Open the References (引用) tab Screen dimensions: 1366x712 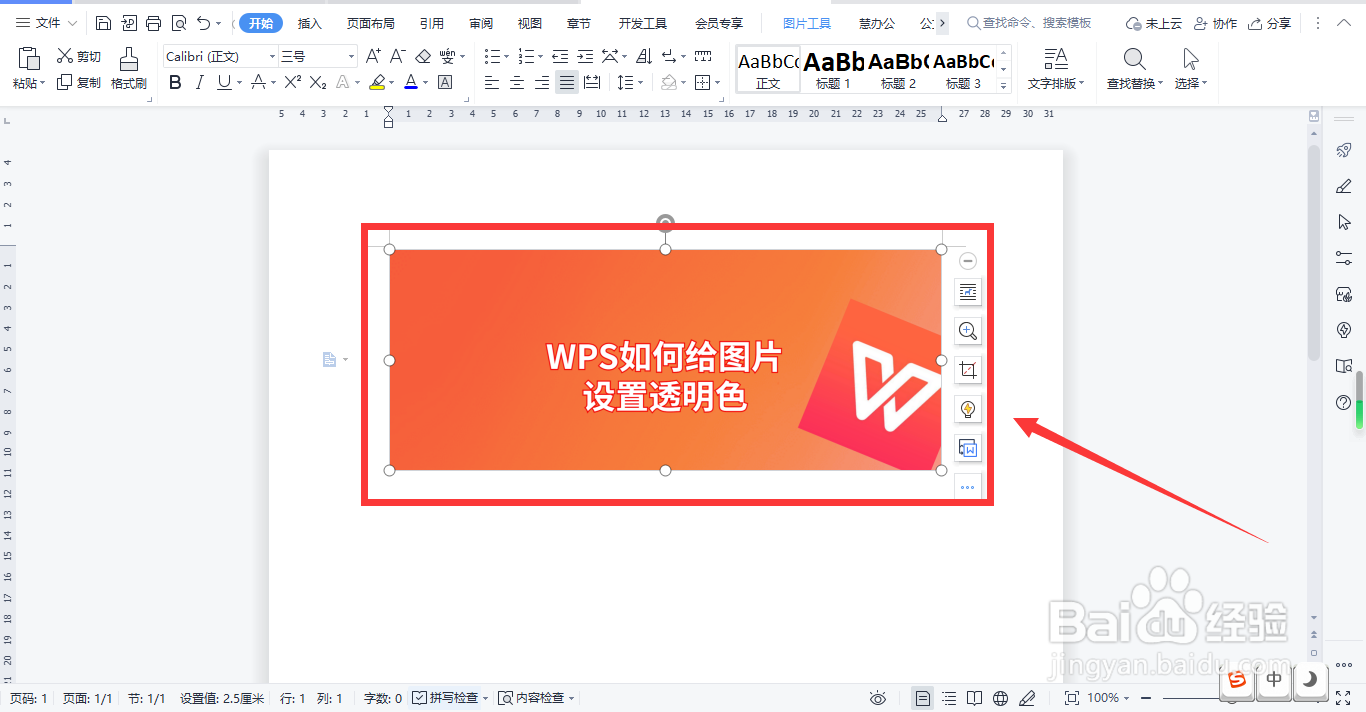click(432, 23)
